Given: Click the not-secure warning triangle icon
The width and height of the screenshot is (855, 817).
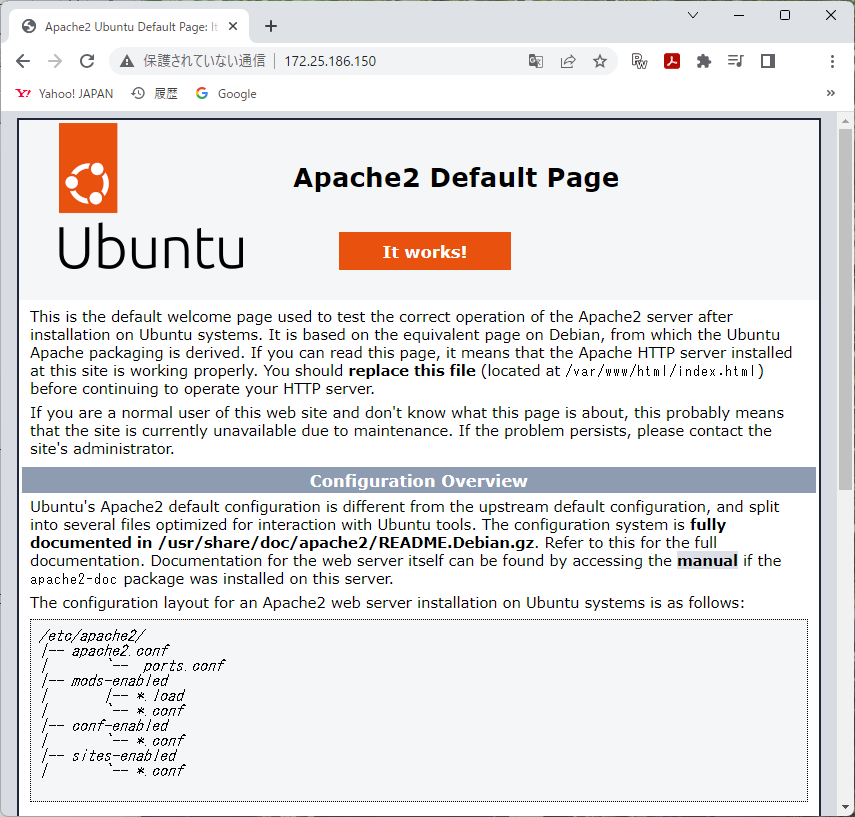Looking at the screenshot, I should click(127, 61).
